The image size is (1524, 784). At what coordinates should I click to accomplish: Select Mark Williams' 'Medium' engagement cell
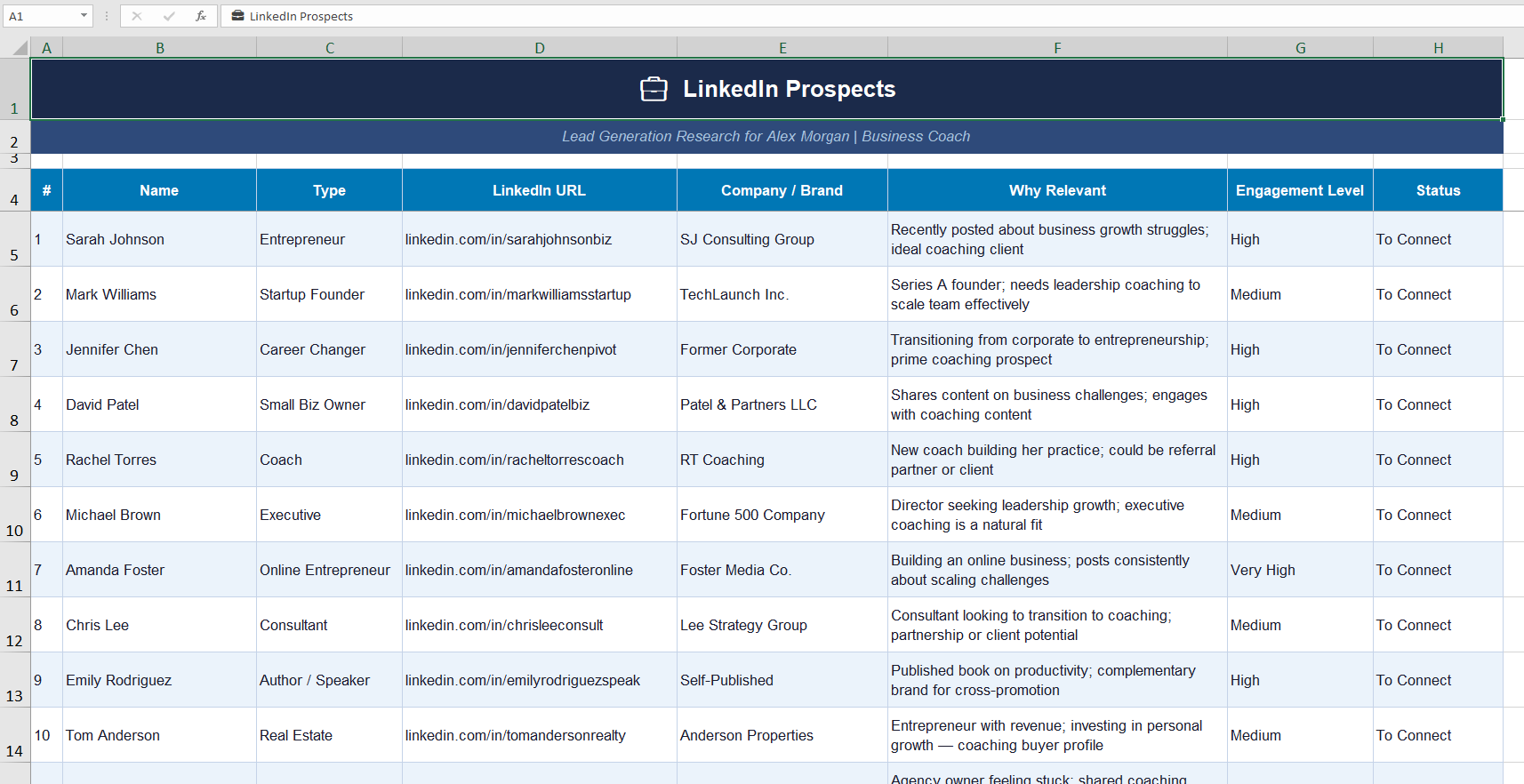(x=1301, y=294)
